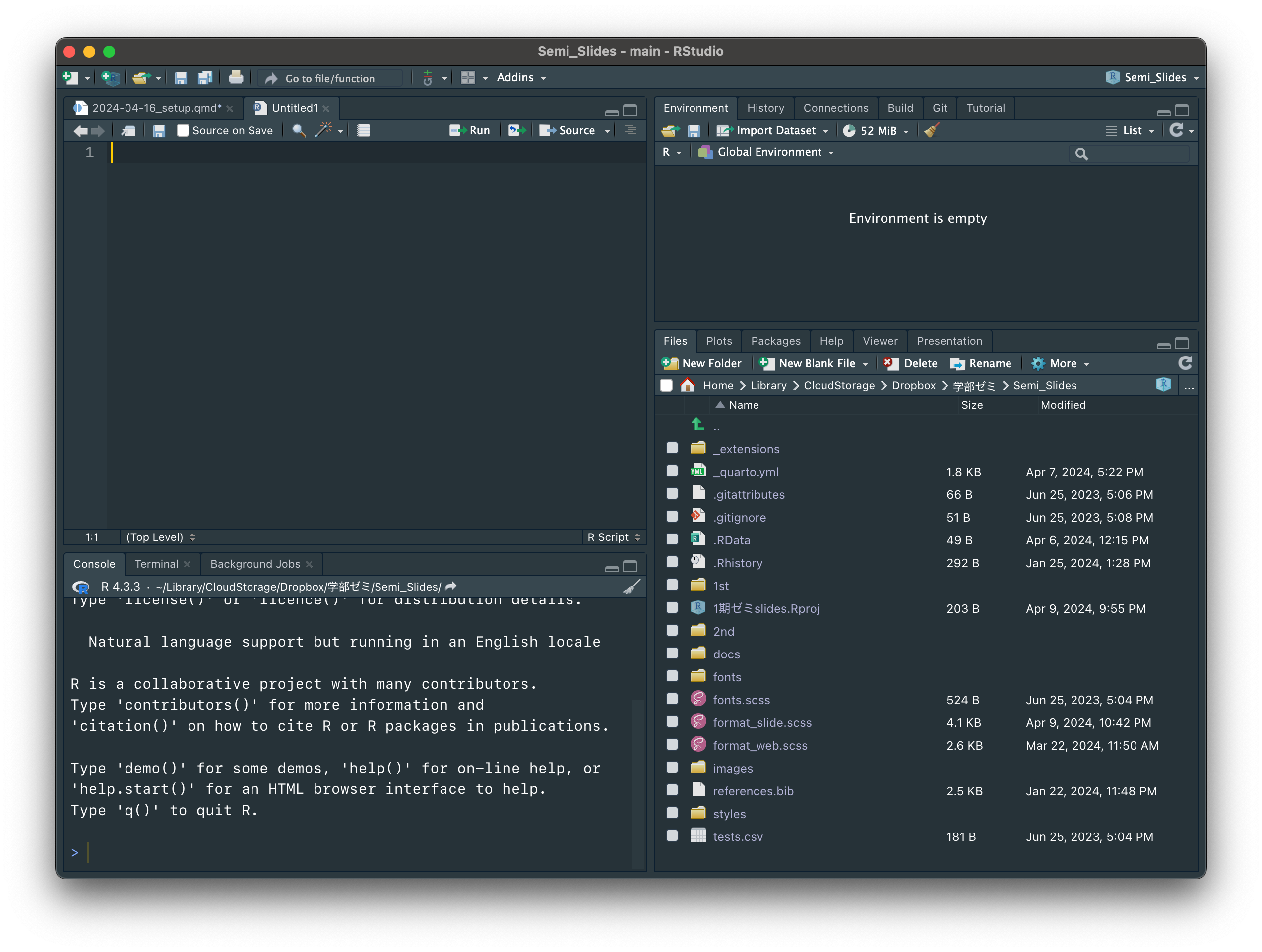This screenshot has width=1262, height=952.
Task: Click the clear environment broom icon
Action: click(x=932, y=130)
